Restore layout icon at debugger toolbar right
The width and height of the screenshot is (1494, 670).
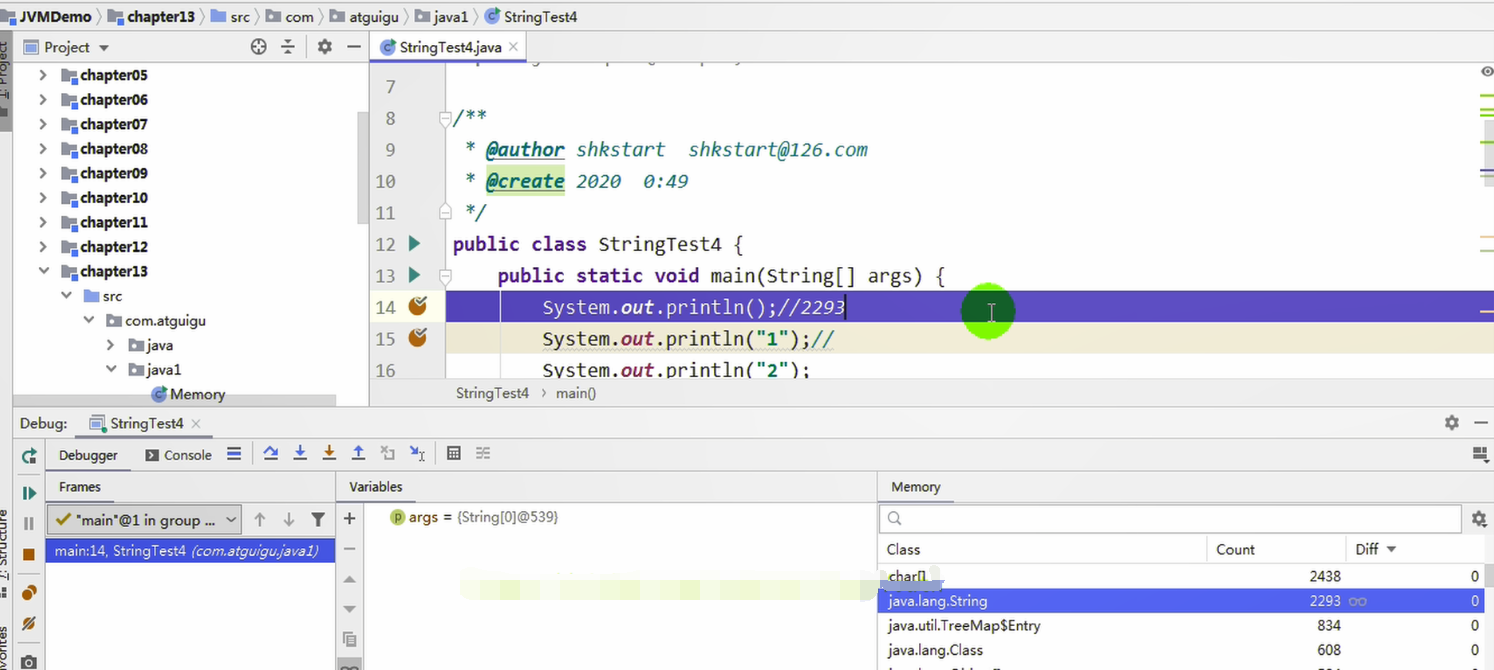pos(1481,455)
